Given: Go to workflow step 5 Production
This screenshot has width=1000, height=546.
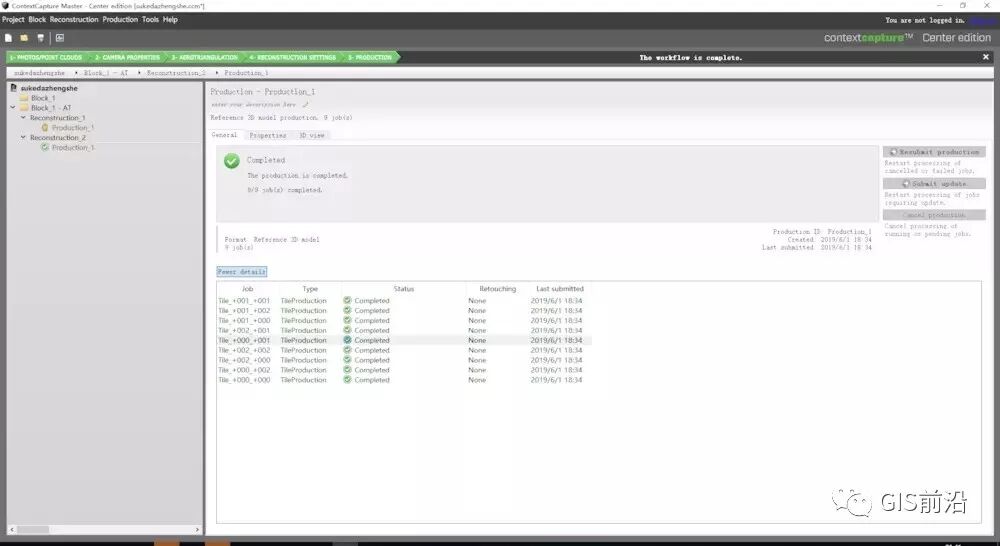Looking at the screenshot, I should [370, 57].
